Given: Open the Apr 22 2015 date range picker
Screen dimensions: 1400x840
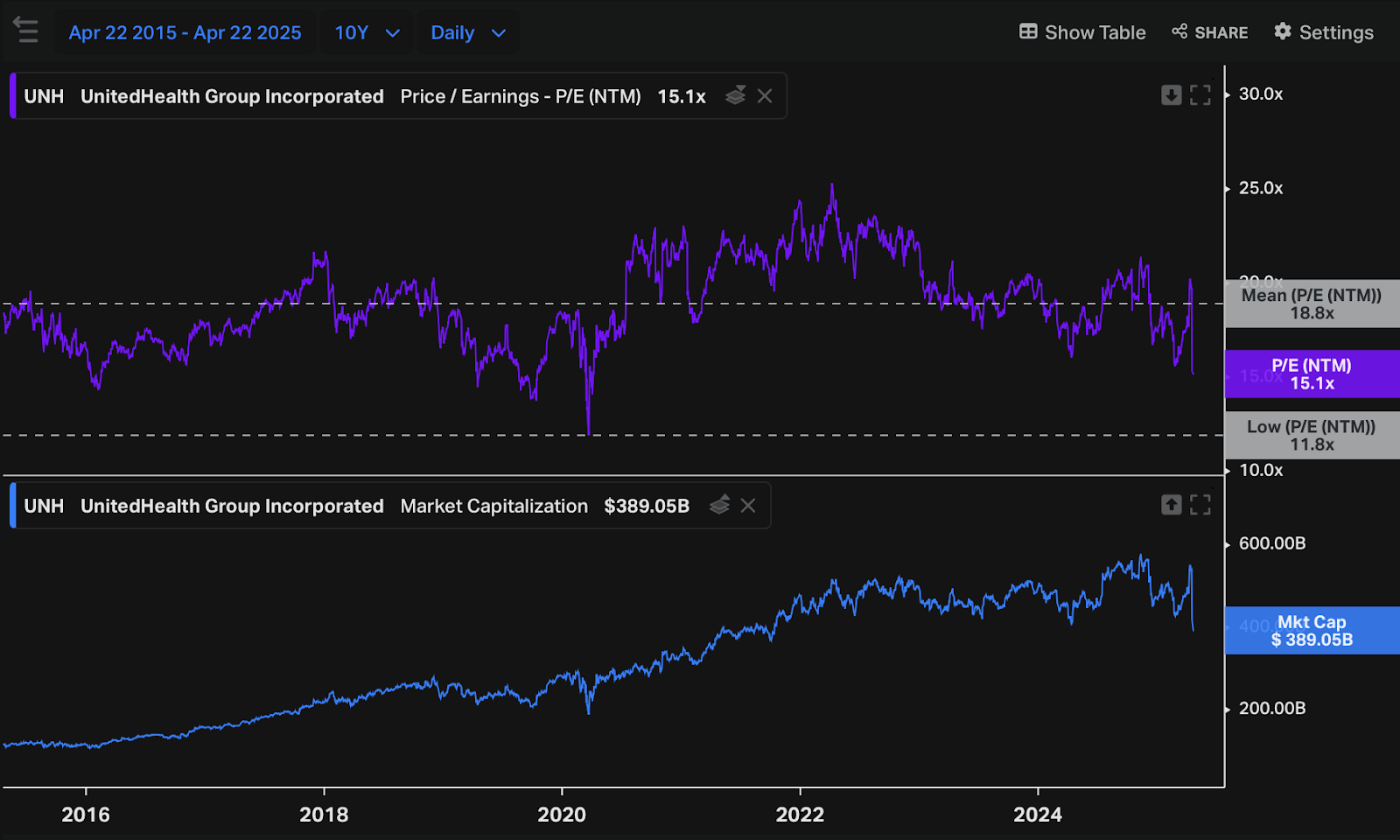Looking at the screenshot, I should 185,32.
